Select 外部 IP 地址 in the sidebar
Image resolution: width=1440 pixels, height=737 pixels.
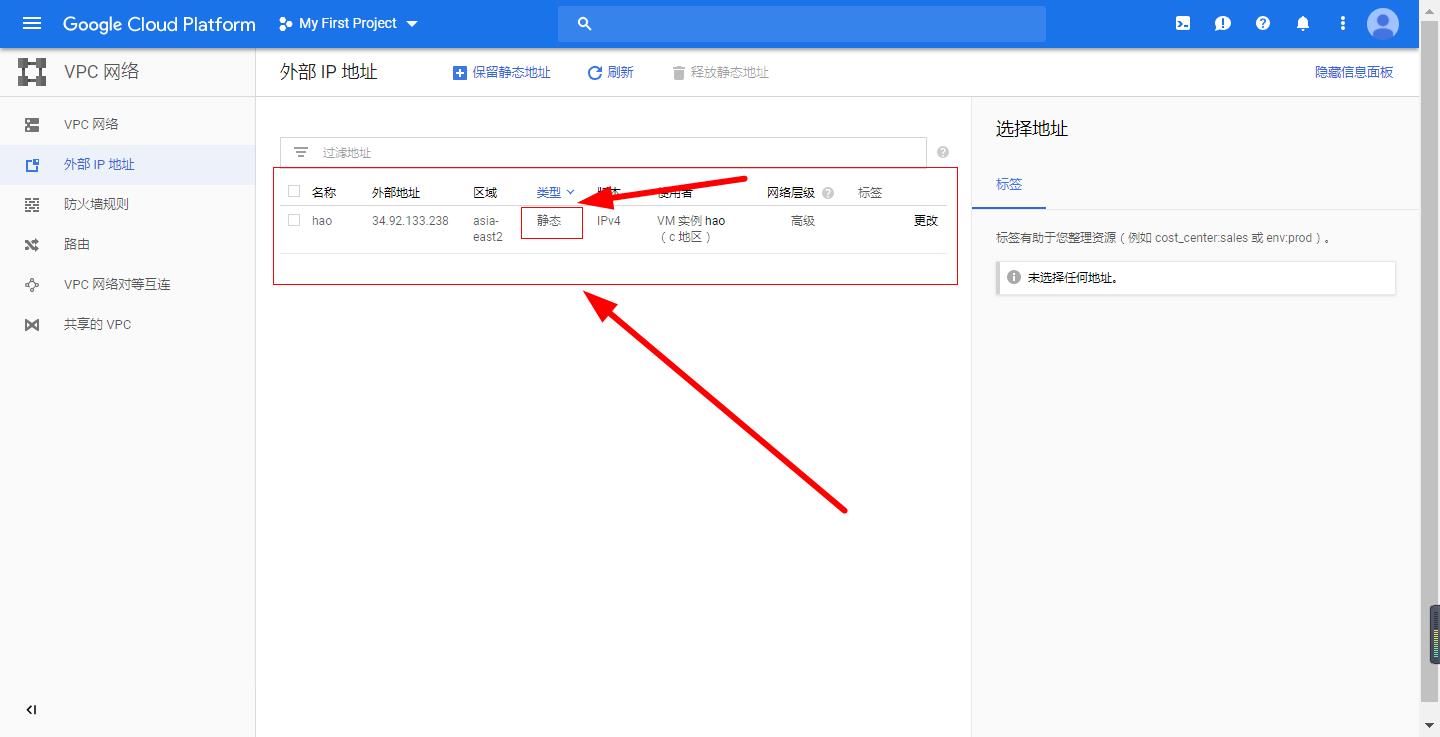click(100, 164)
